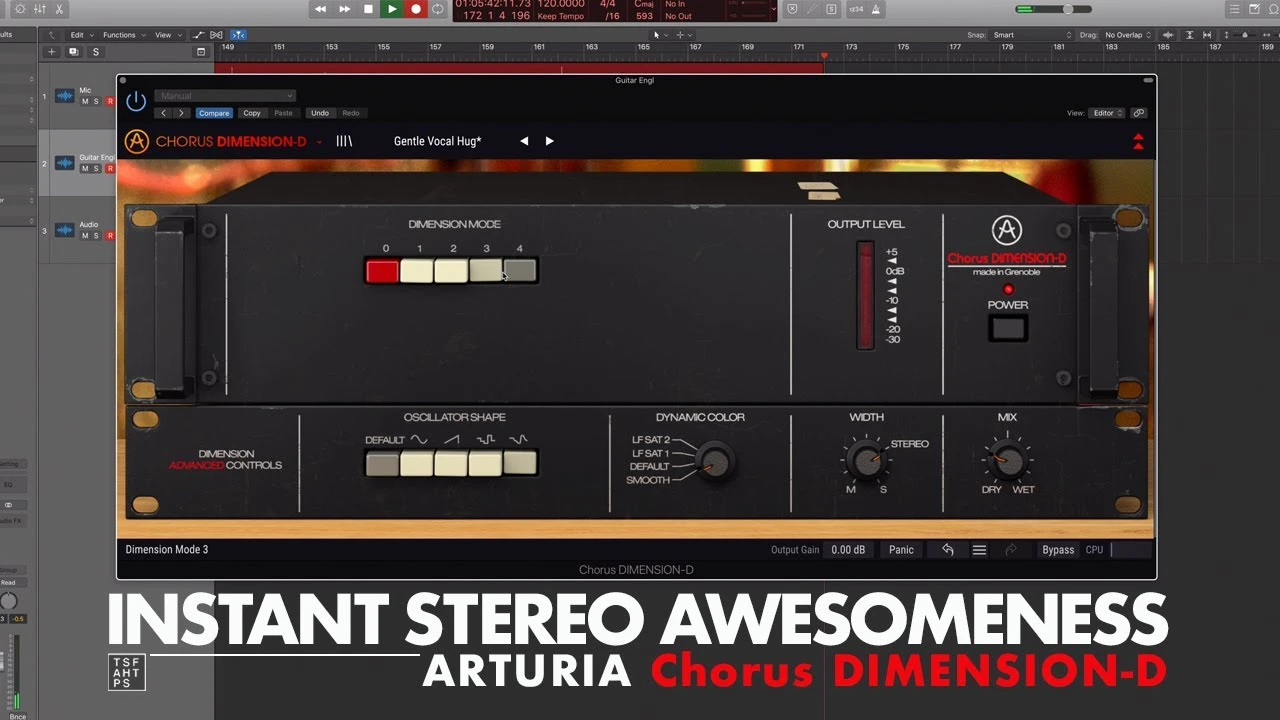Enable the metronome in the toolbar
Screen dimensions: 1280x720
coord(876,9)
